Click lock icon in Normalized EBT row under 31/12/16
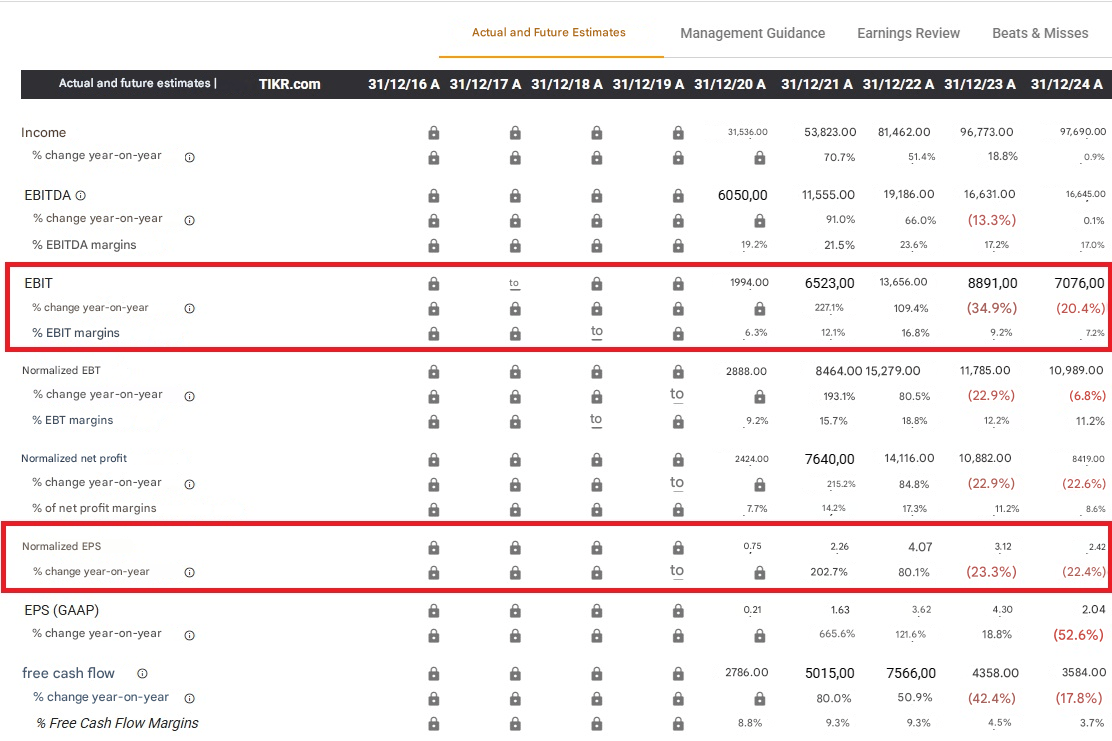Viewport: 1112px width, 741px height. [x=433, y=372]
